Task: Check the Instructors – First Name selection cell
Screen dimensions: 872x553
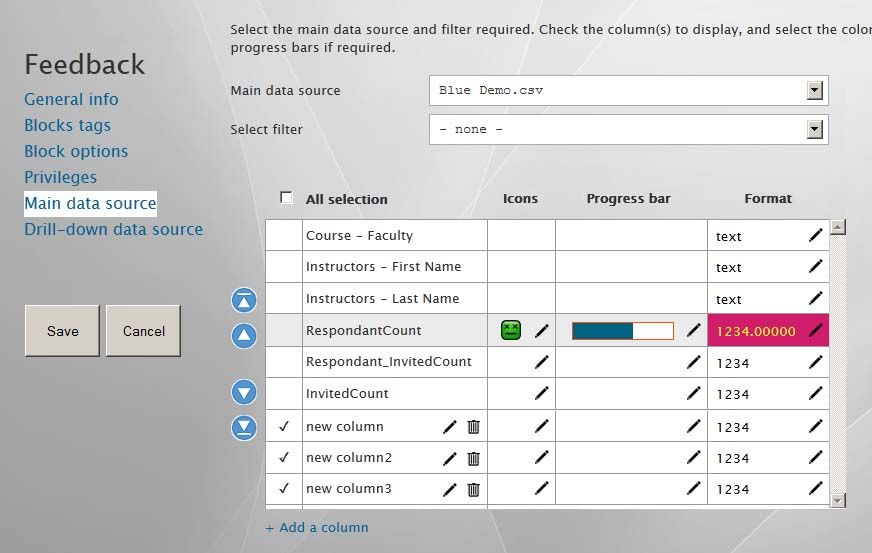Action: [x=284, y=266]
